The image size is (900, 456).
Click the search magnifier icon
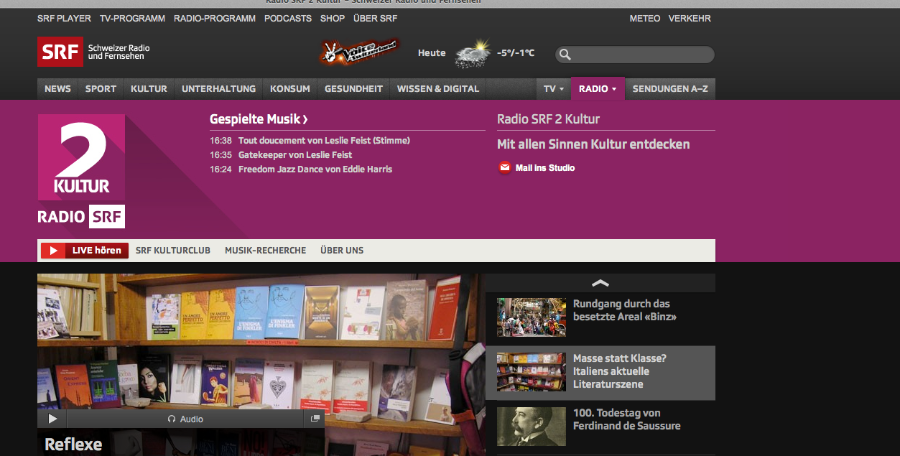(565, 55)
